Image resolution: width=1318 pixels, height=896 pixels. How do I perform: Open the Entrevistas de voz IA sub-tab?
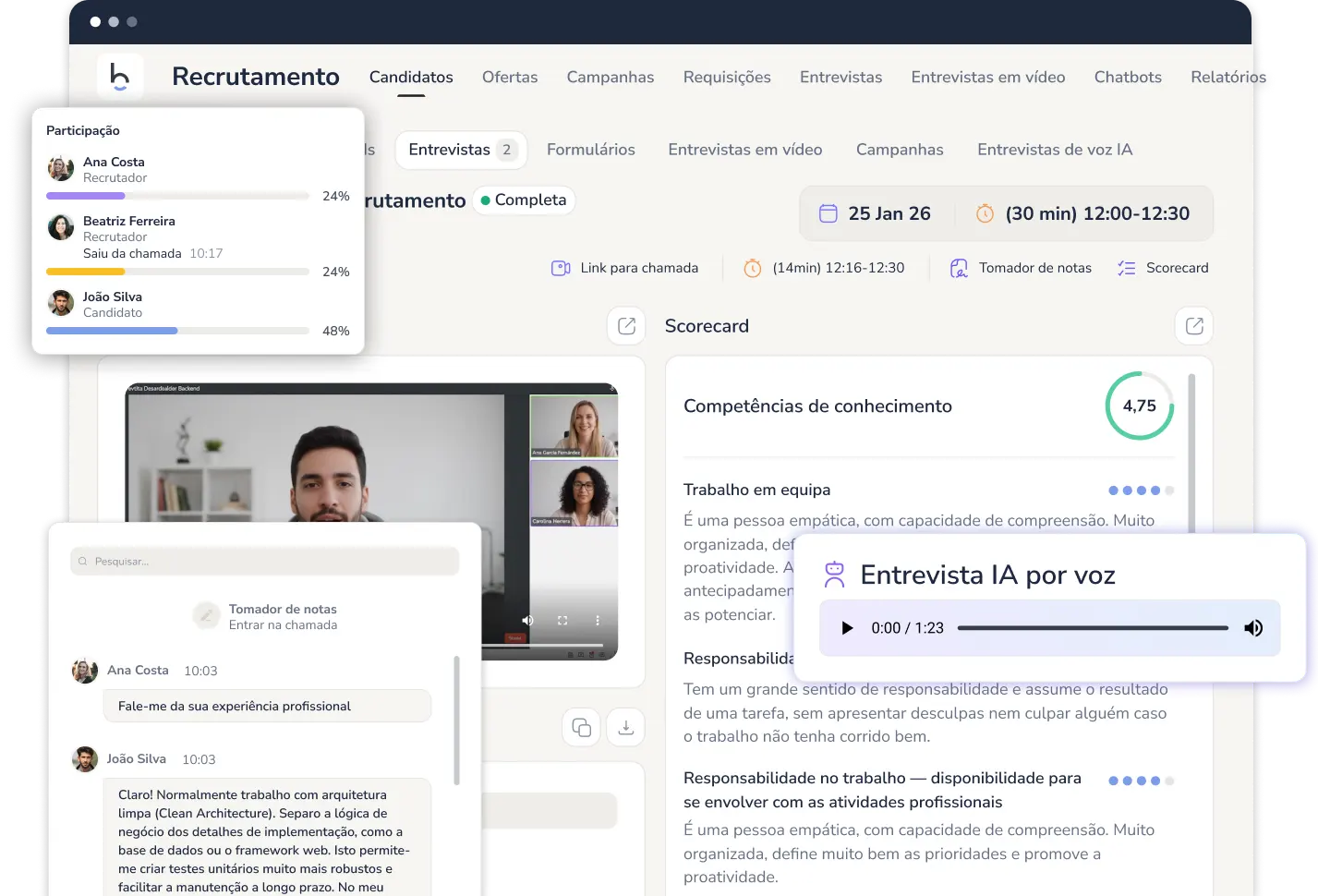tap(1055, 150)
